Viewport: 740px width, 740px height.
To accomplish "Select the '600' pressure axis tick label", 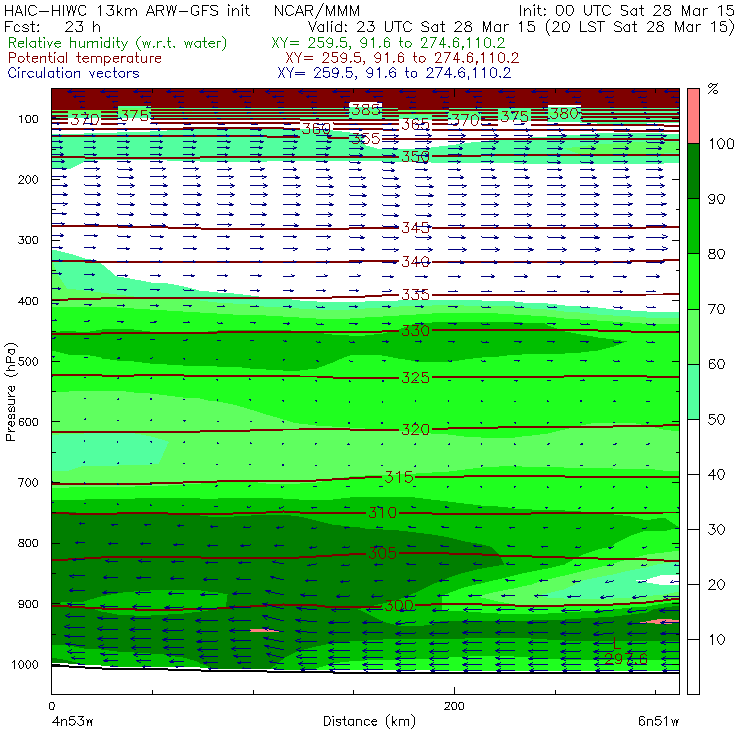I will click(28, 422).
